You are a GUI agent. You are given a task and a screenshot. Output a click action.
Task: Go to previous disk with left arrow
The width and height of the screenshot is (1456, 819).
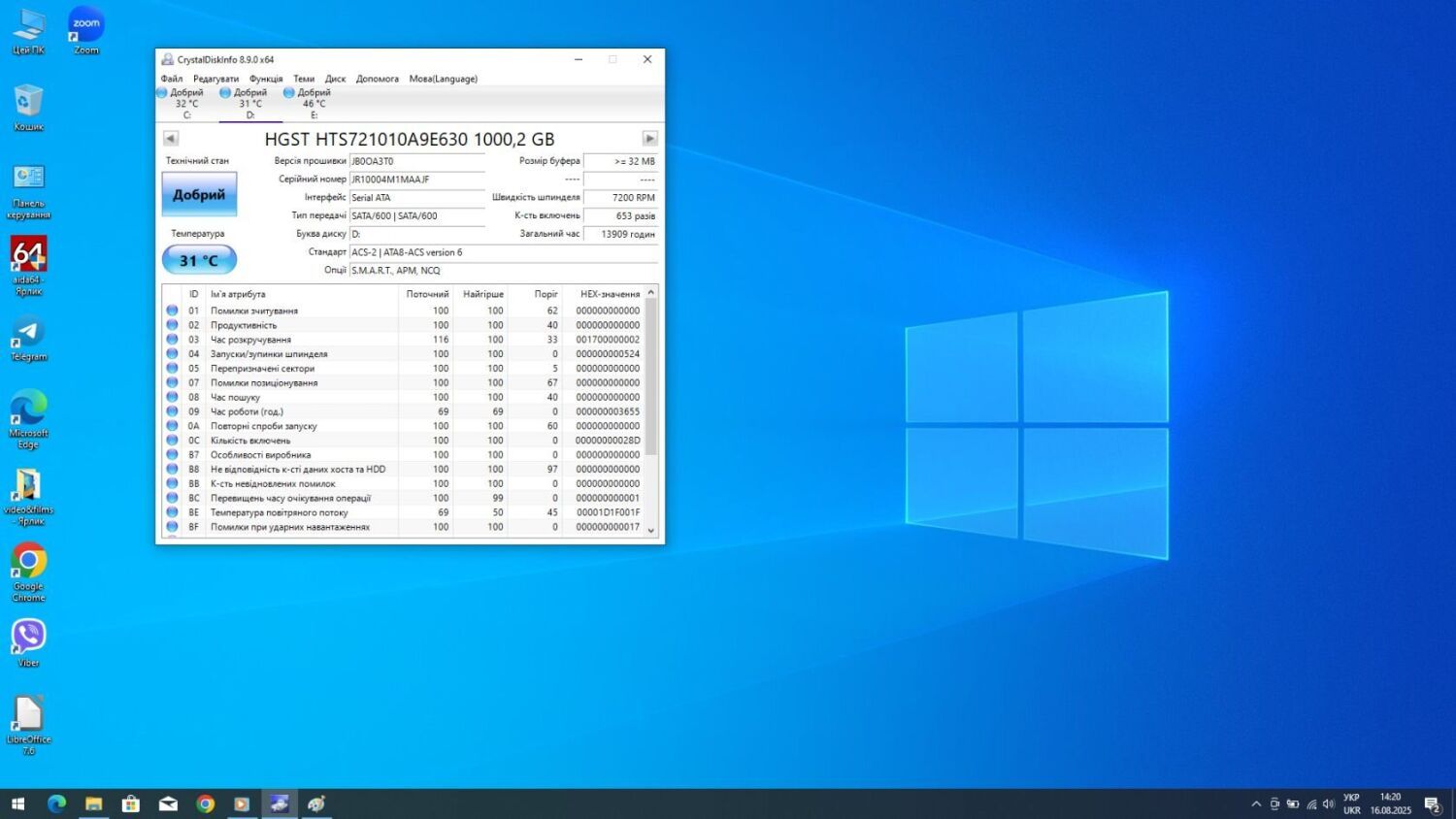tap(171, 139)
